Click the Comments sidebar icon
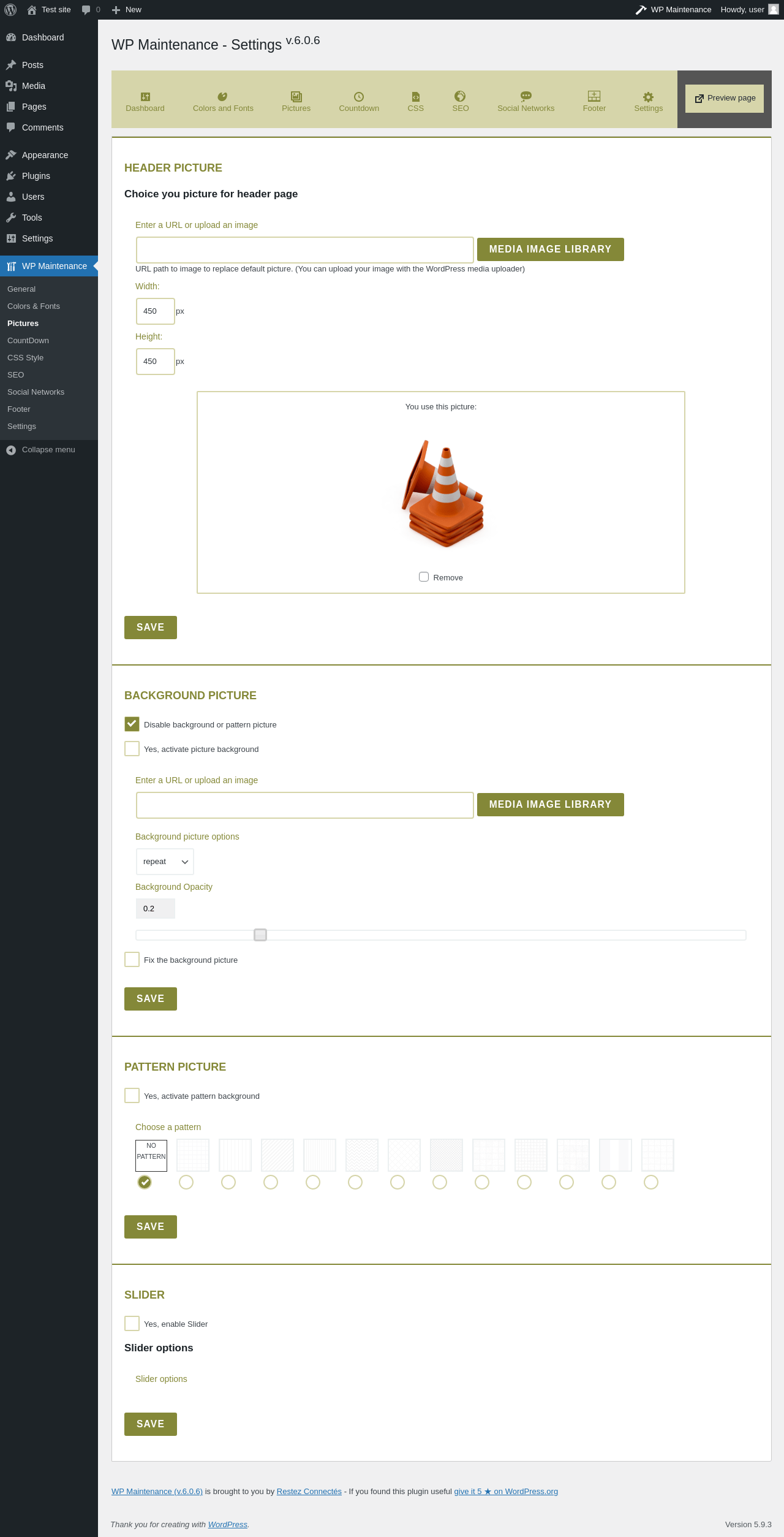Image resolution: width=784 pixels, height=1537 pixels. coord(11,127)
